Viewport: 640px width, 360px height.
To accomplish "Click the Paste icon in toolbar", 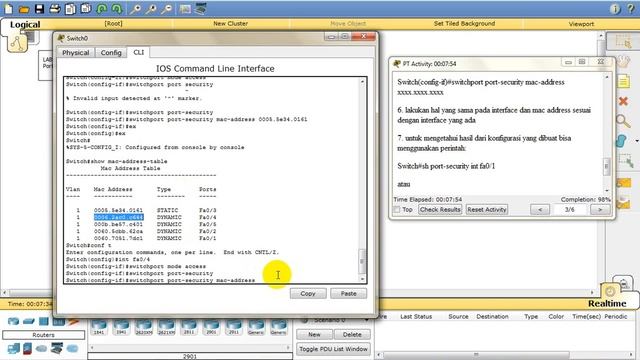I will (x=86, y=9).
